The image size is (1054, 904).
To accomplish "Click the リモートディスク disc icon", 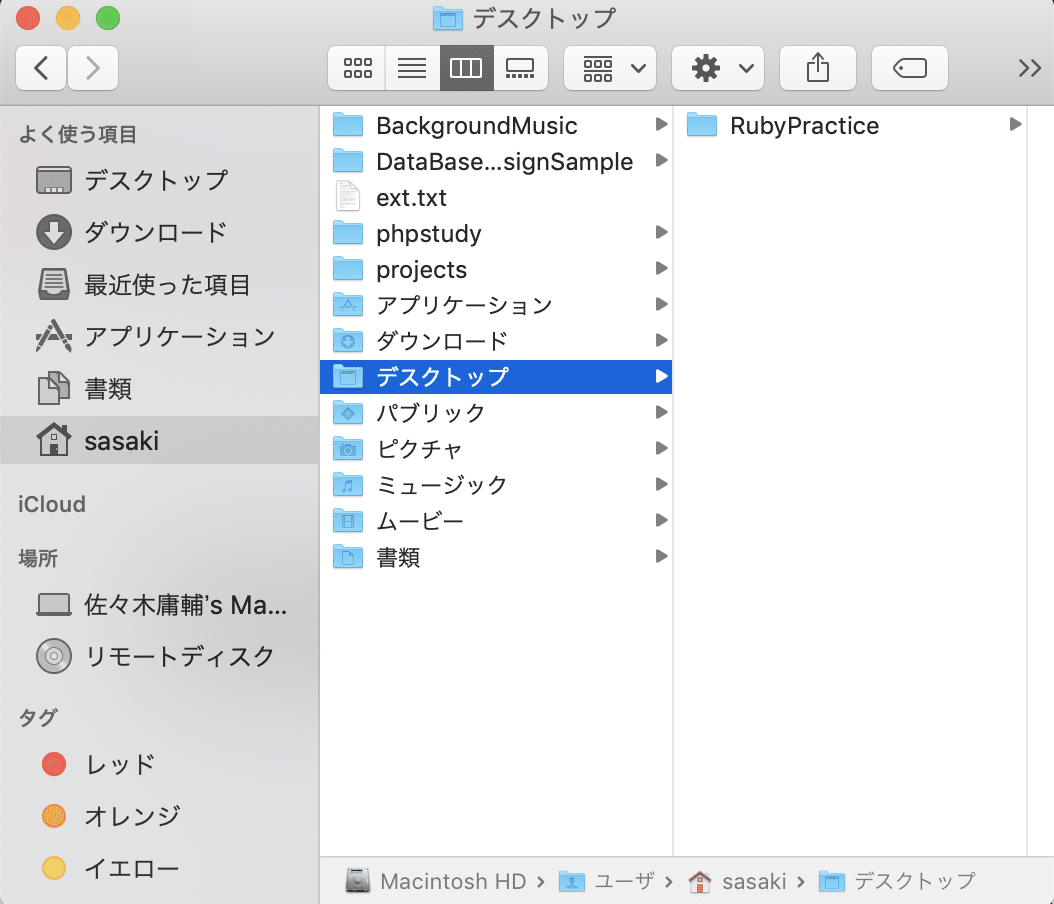I will click(54, 656).
